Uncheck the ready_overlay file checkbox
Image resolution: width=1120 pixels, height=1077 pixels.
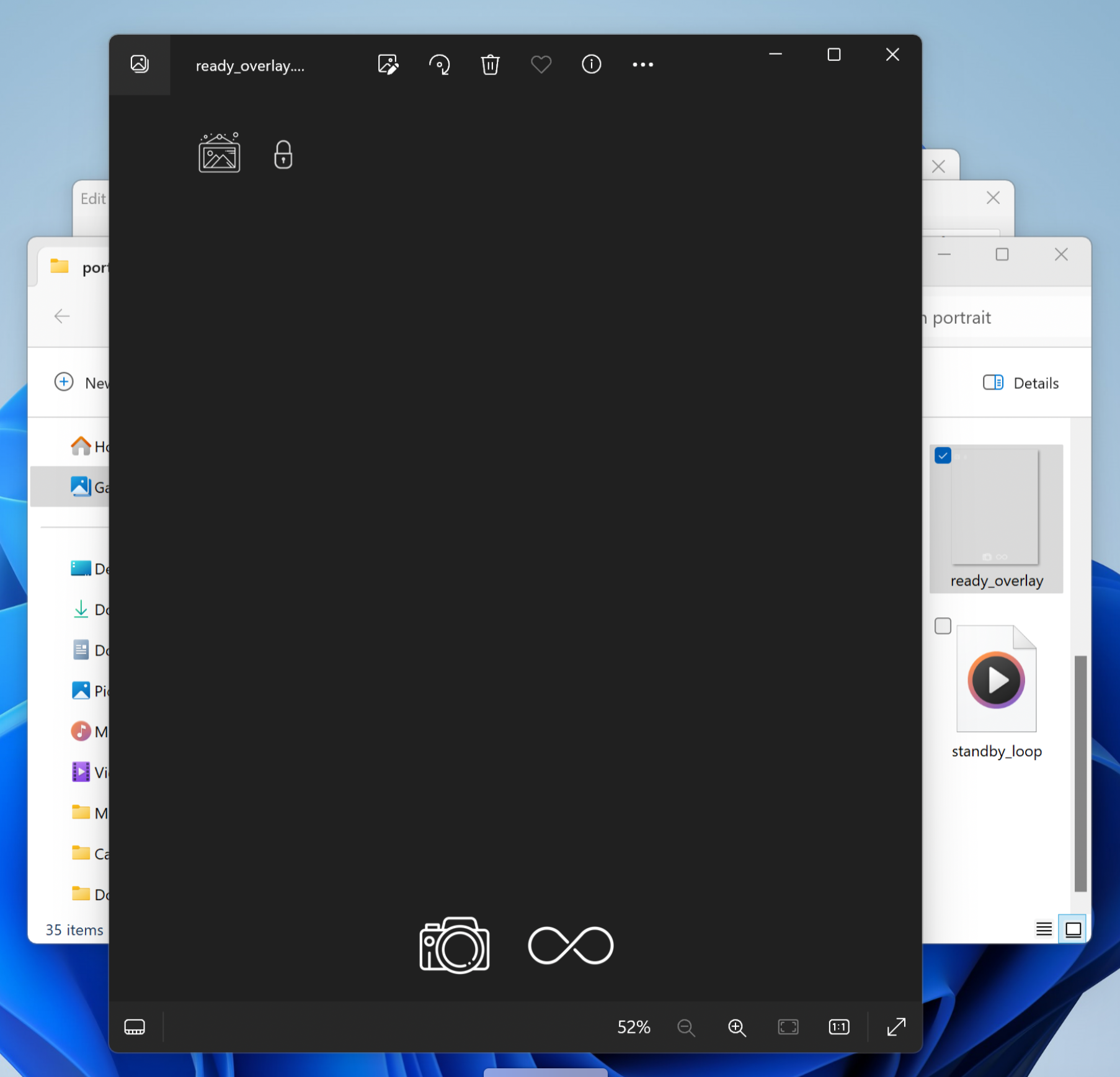click(943, 456)
